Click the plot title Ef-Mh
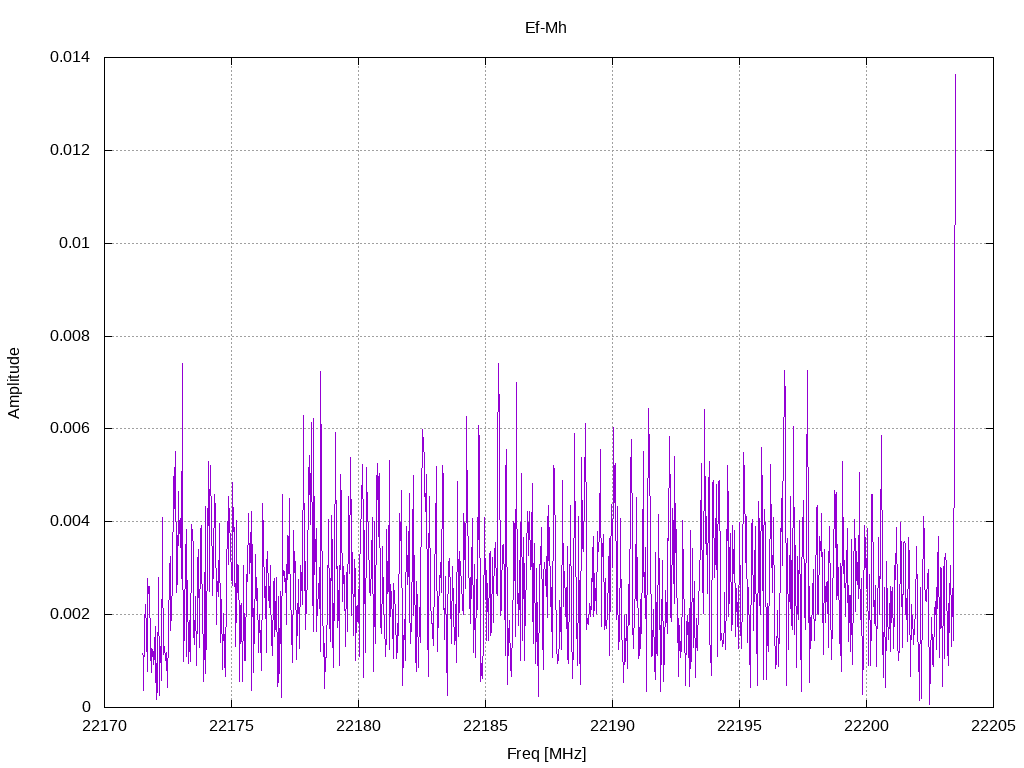The image size is (1024, 768). point(545,28)
